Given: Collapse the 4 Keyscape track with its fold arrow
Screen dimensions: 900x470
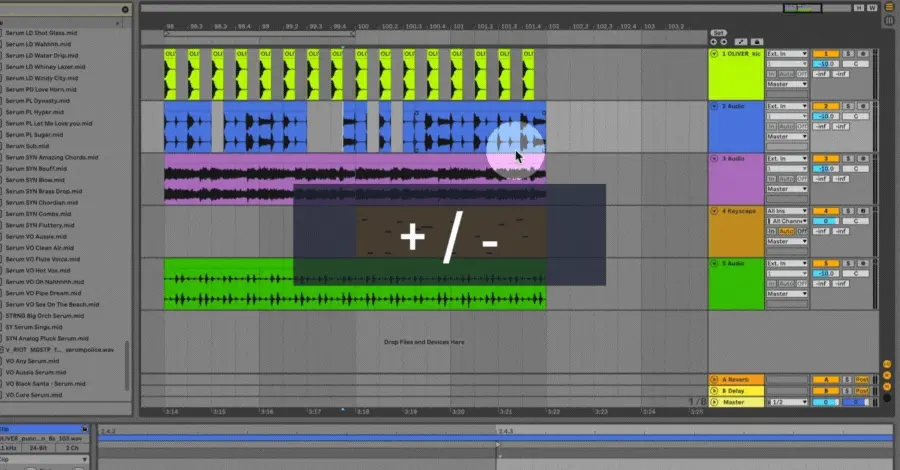Looking at the screenshot, I should pyautogui.click(x=714, y=211).
